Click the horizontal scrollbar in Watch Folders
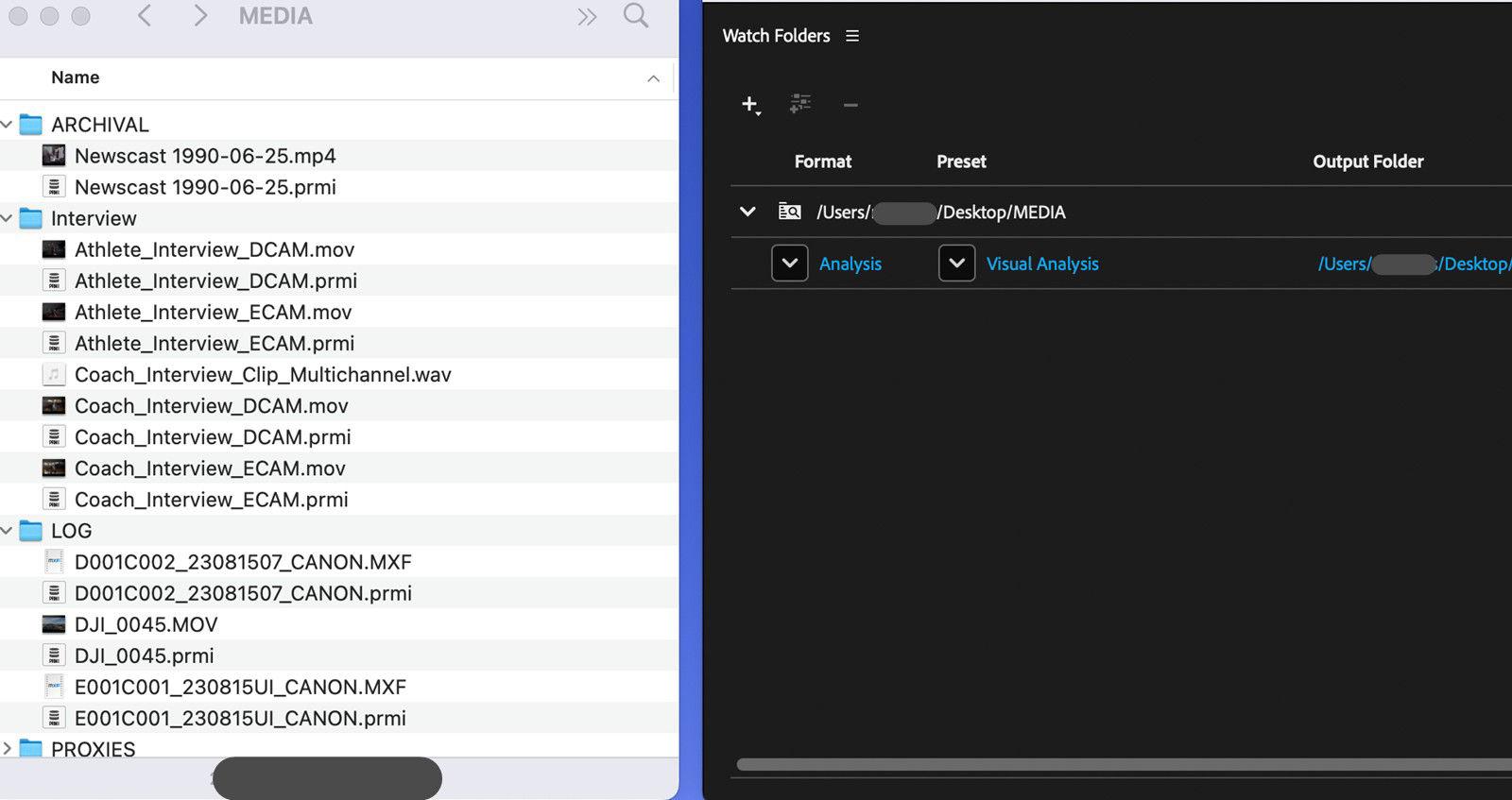 [x=1124, y=764]
